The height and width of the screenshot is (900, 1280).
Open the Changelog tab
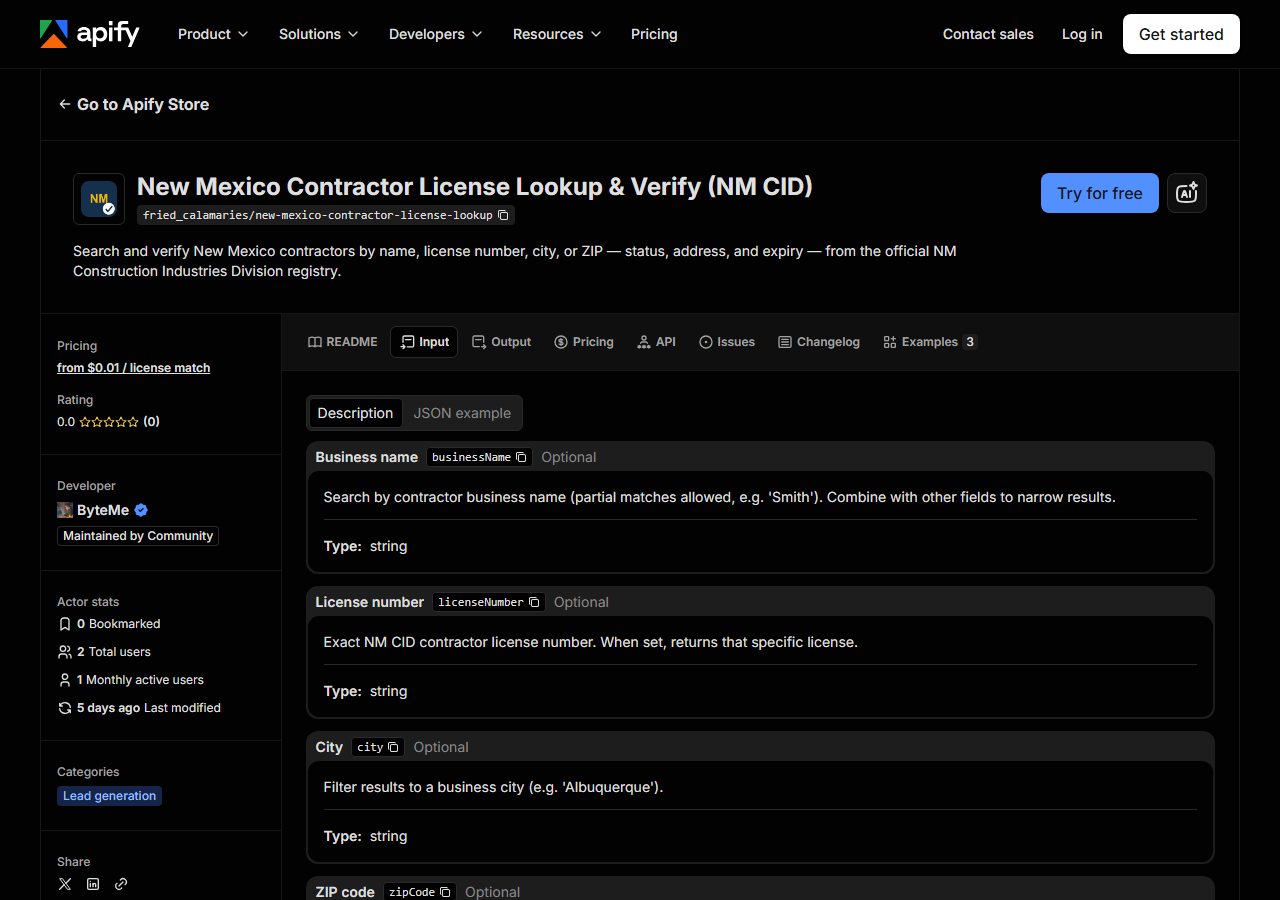(819, 342)
